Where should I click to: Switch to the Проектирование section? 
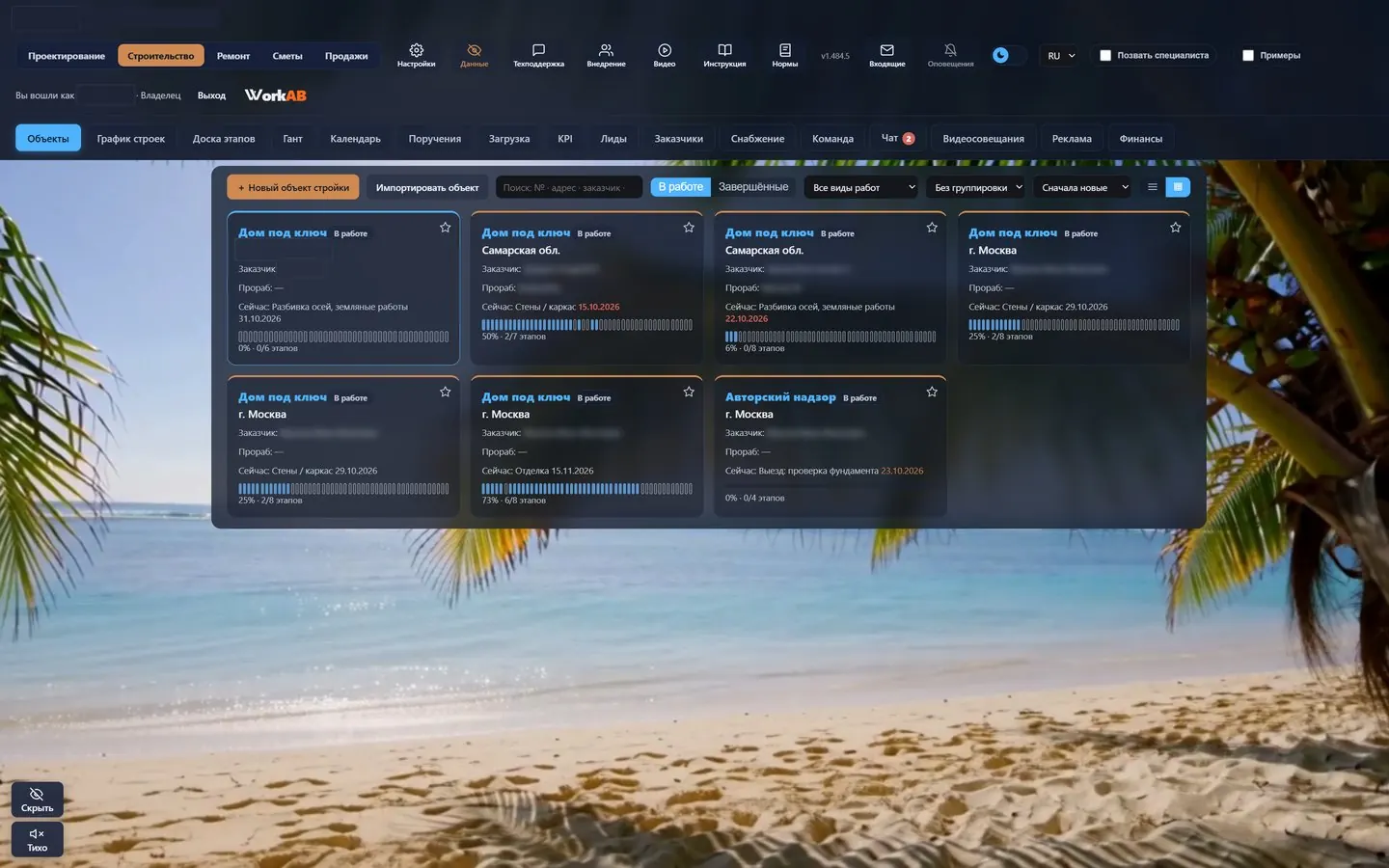click(67, 56)
